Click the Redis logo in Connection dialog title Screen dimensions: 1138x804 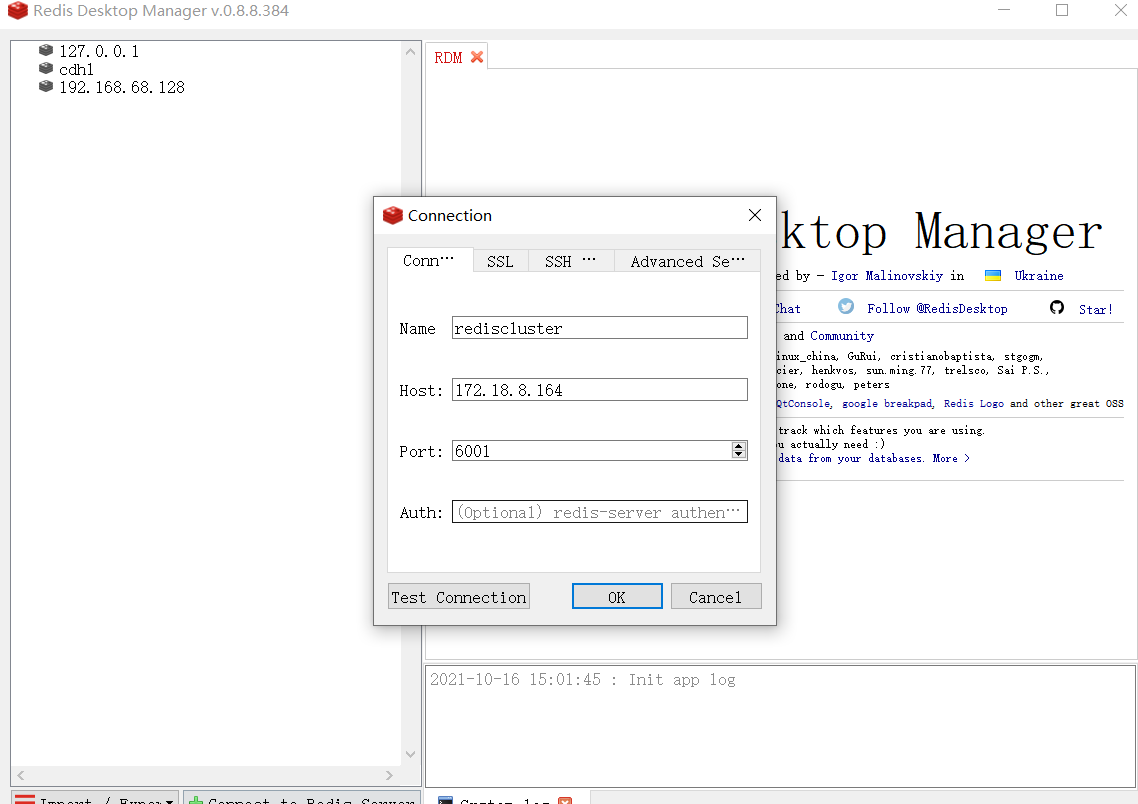(x=393, y=216)
